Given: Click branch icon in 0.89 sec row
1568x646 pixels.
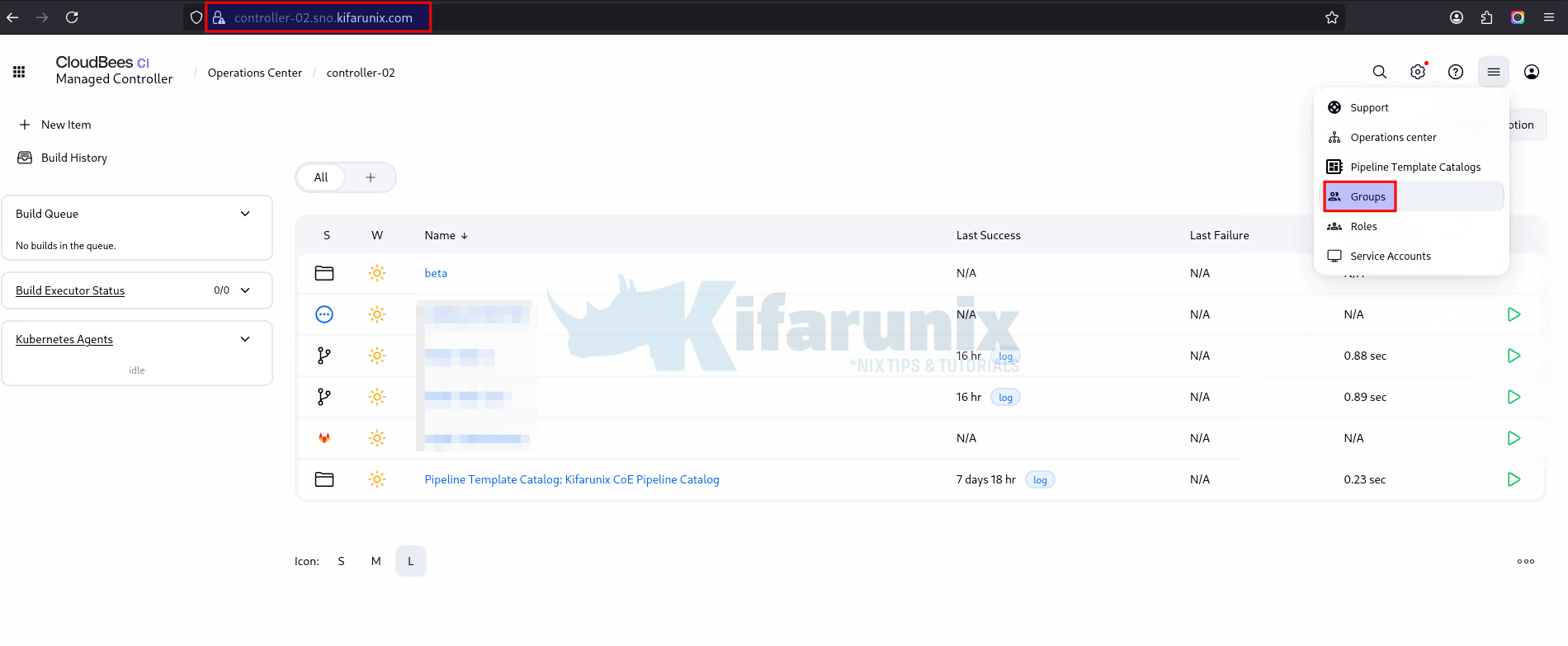Looking at the screenshot, I should pos(324,397).
